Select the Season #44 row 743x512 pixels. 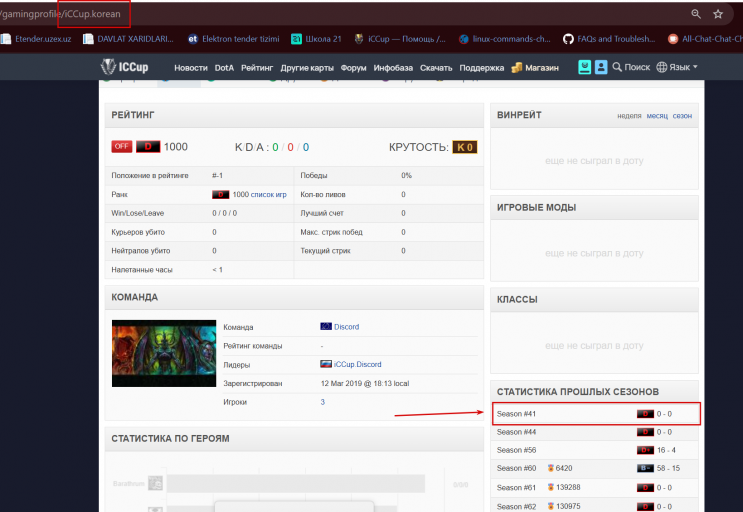pos(594,432)
